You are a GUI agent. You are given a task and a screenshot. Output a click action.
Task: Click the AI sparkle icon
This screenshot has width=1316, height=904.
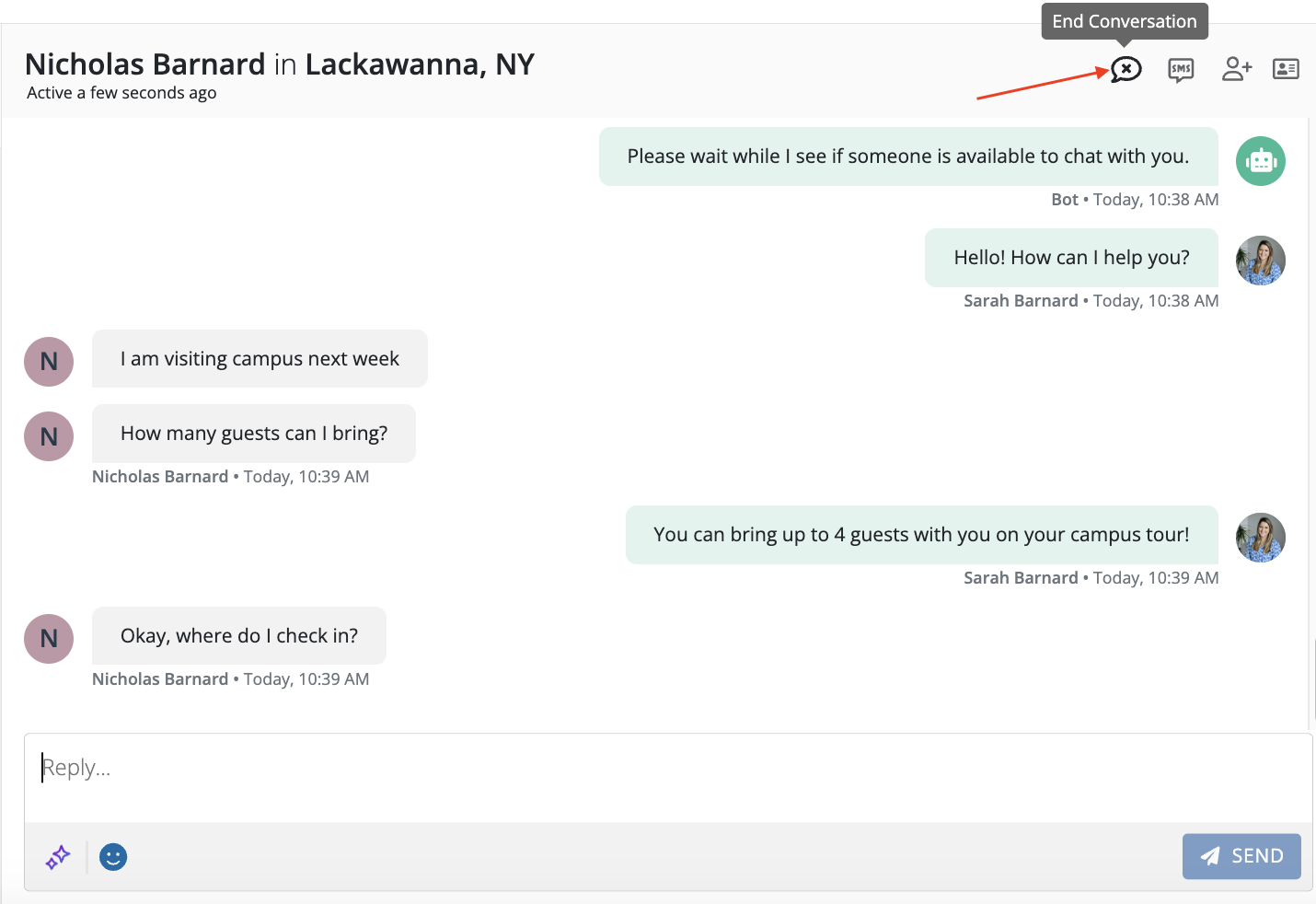[x=58, y=857]
